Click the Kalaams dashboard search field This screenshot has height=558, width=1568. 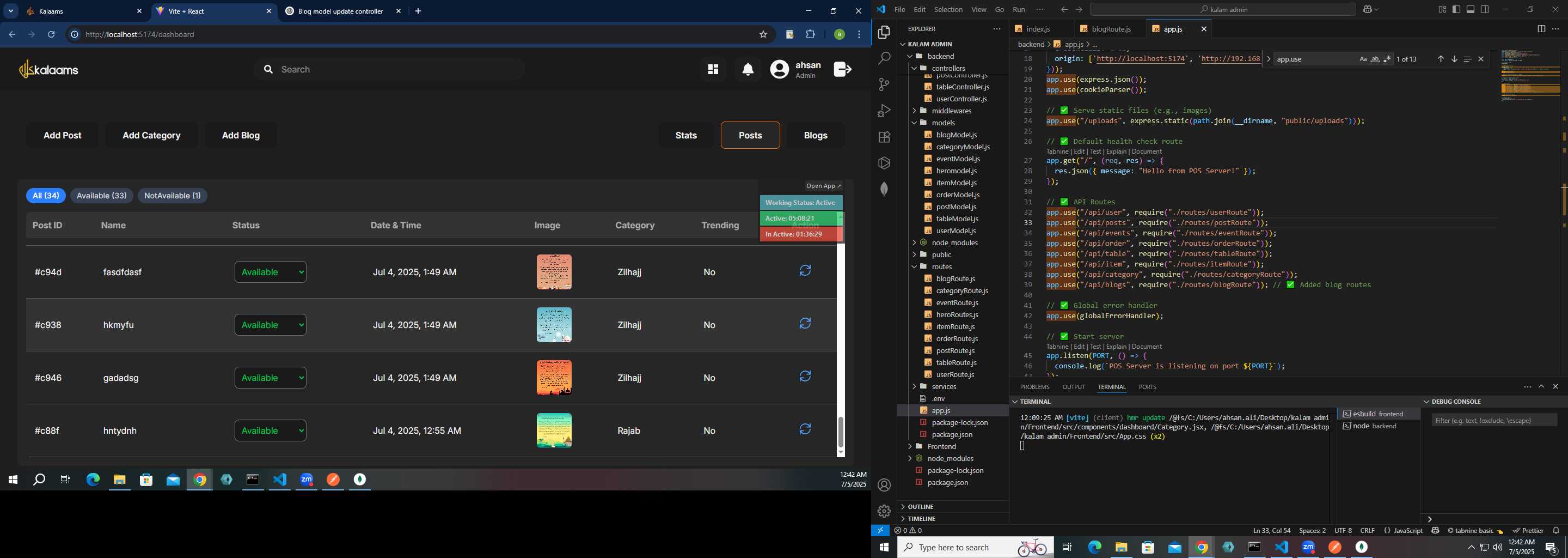(390, 69)
